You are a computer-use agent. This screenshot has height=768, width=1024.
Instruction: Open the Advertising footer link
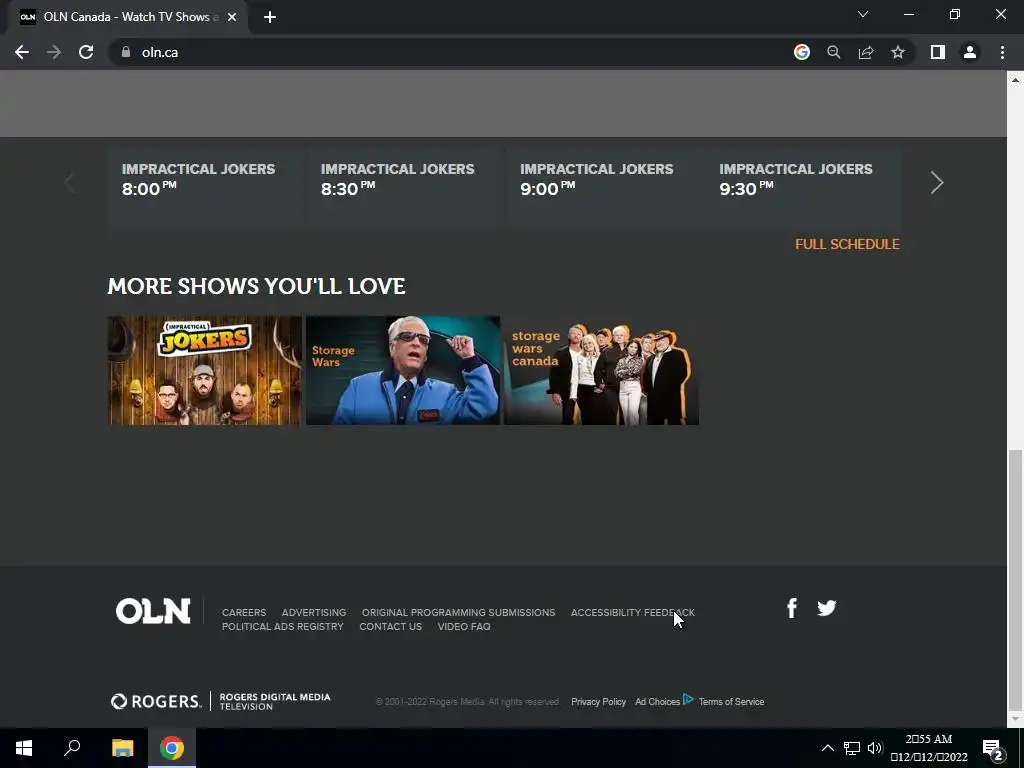click(x=313, y=613)
